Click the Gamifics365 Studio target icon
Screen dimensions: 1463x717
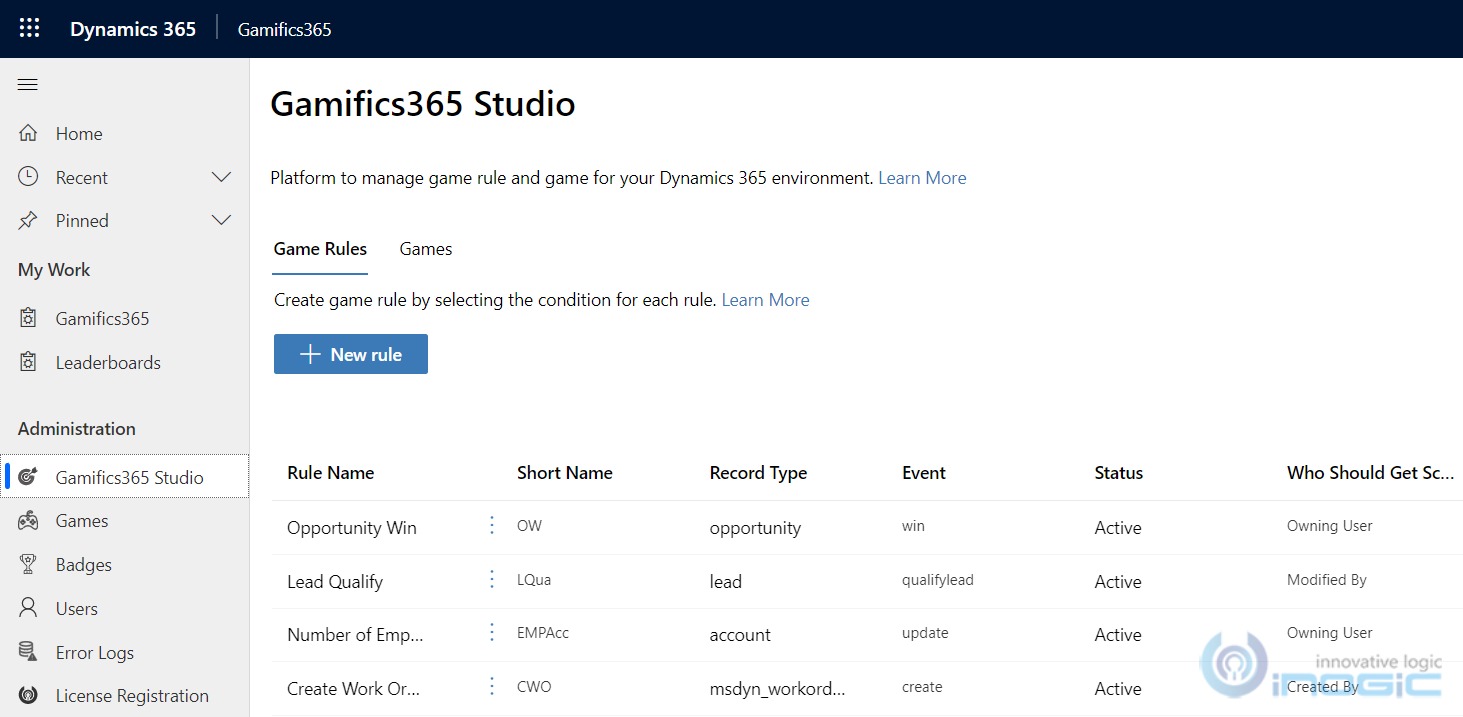28,477
